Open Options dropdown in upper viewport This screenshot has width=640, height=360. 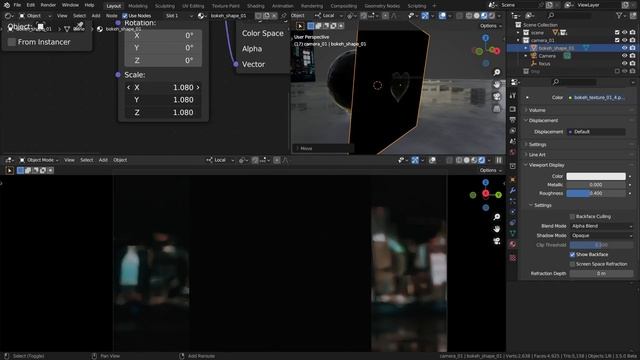point(490,26)
